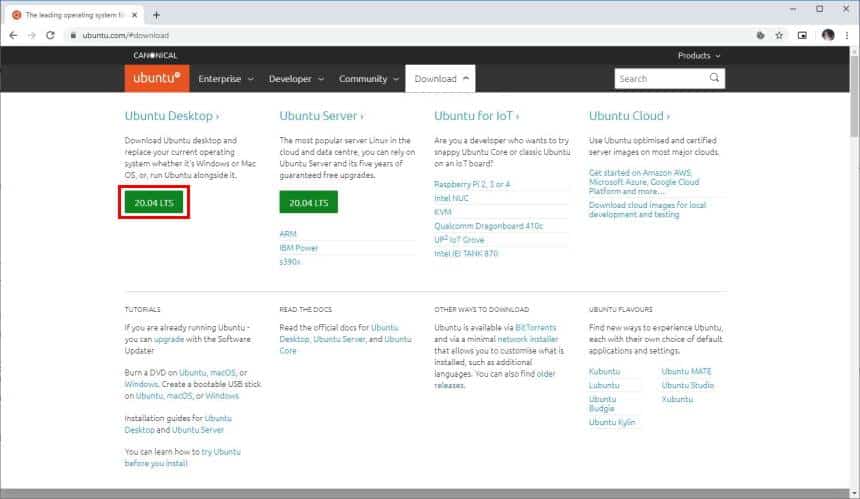Open the Intel IEI TANK 870 link
Viewport: 860px width, 499px height.
pos(466,253)
